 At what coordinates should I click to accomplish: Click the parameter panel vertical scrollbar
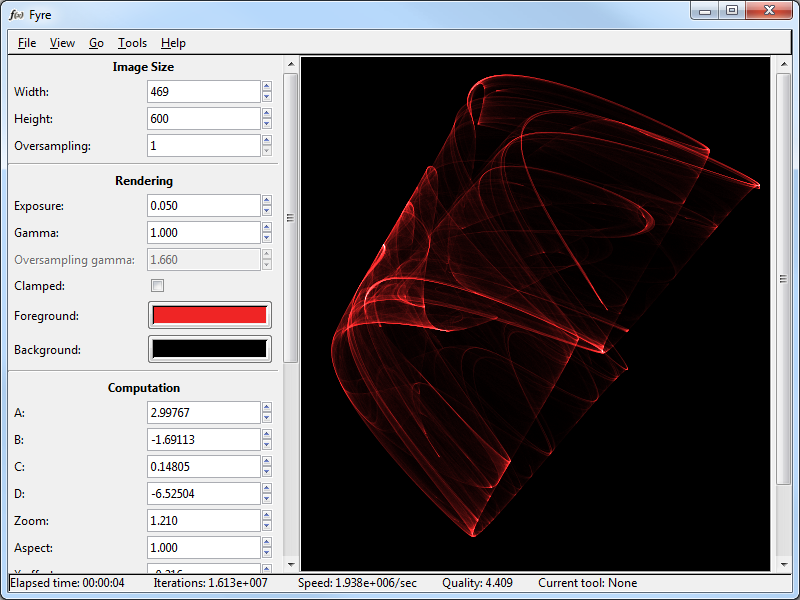pyautogui.click(x=290, y=216)
